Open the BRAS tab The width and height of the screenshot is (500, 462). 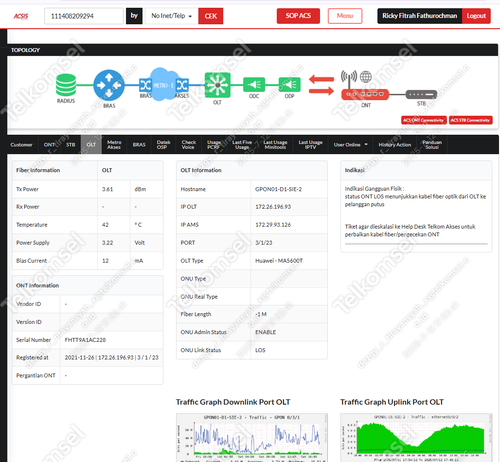pos(139,145)
